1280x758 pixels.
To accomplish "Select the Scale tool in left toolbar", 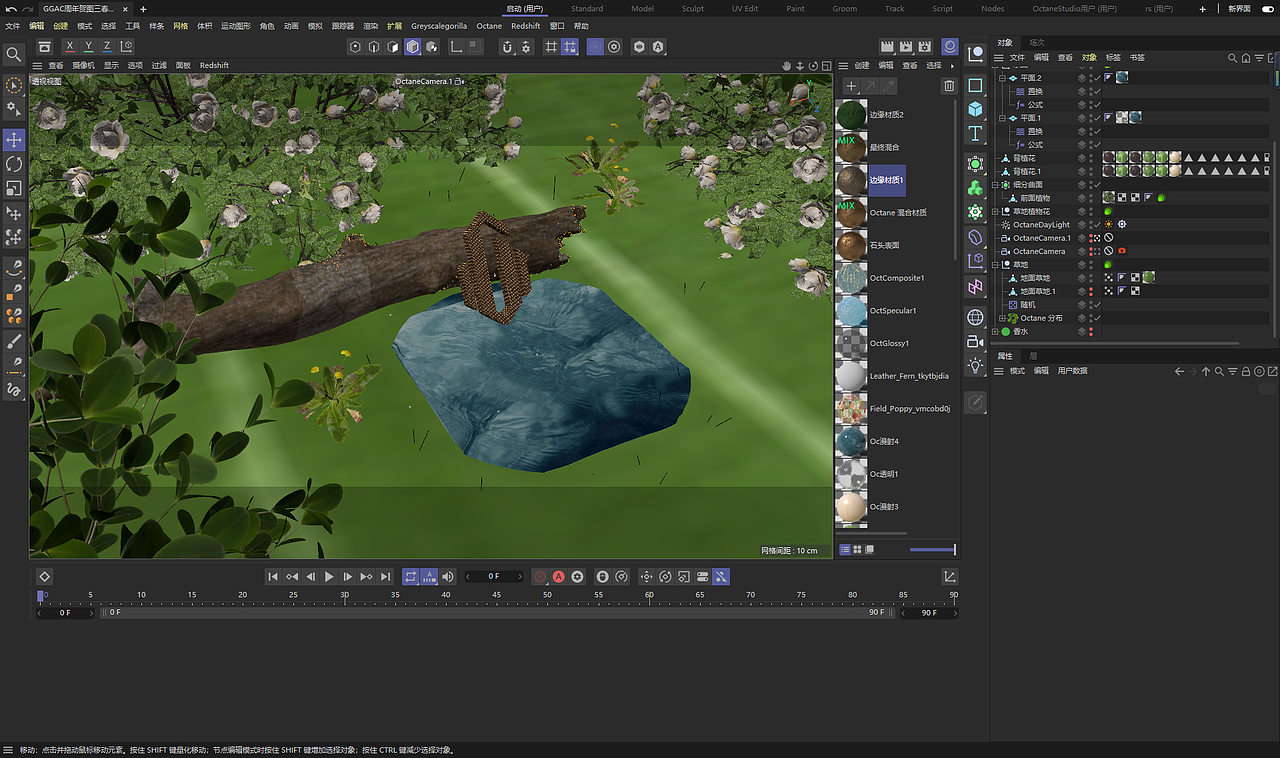I will pos(14,188).
